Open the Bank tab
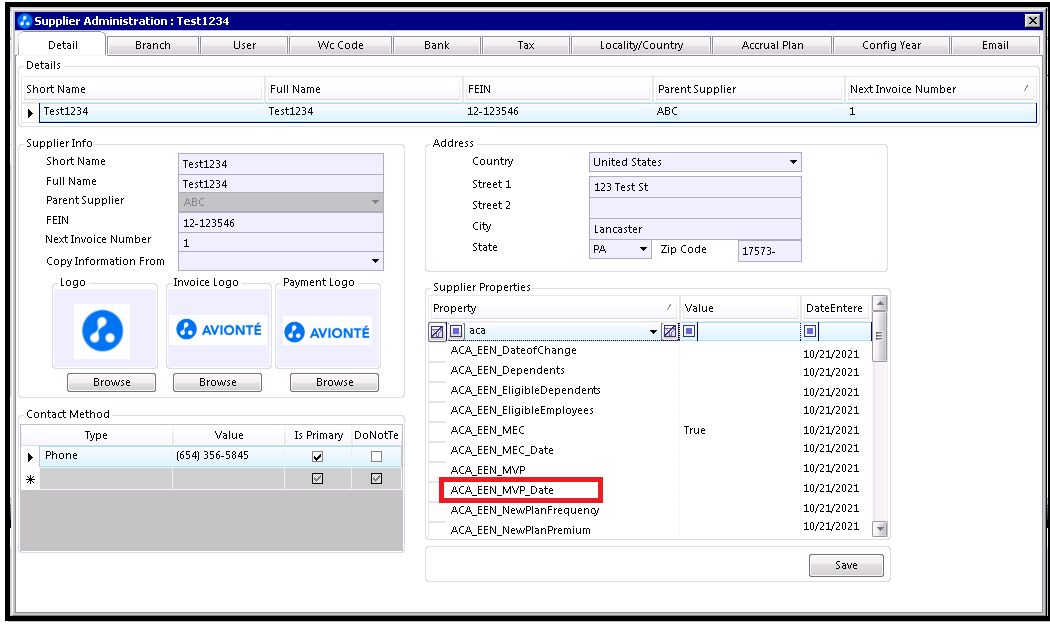Image resolution: width=1050 pixels, height=625 pixels. pos(437,46)
